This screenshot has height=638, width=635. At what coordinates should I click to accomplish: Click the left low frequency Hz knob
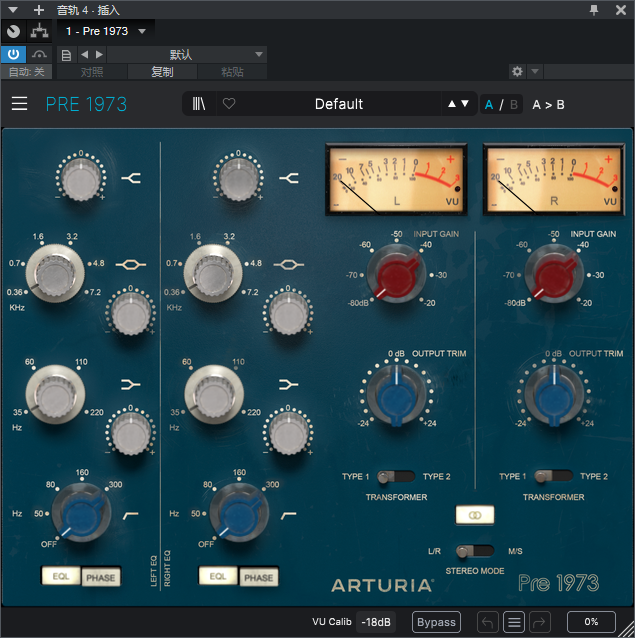(x=55, y=394)
